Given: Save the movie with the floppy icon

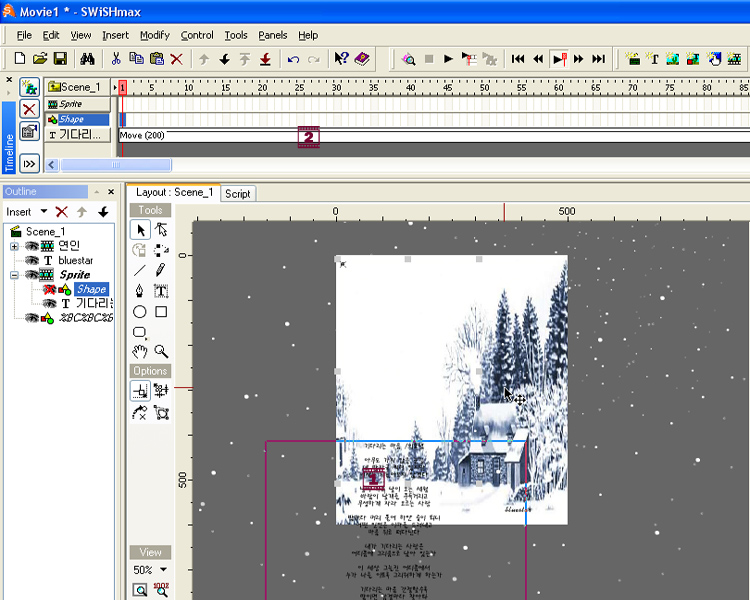Looking at the screenshot, I should tap(60, 59).
